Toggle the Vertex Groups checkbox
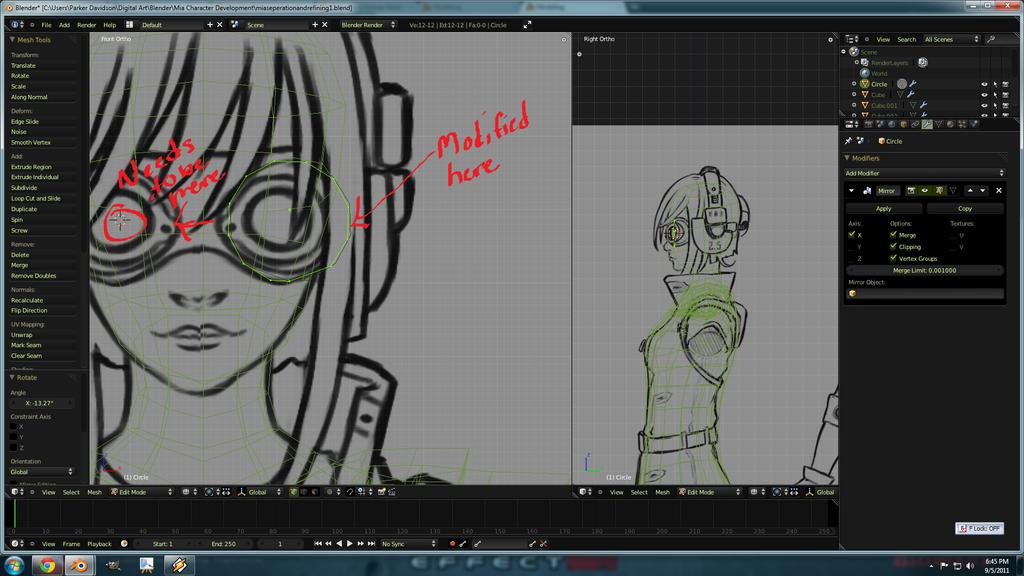This screenshot has height=576, width=1024. click(x=893, y=259)
